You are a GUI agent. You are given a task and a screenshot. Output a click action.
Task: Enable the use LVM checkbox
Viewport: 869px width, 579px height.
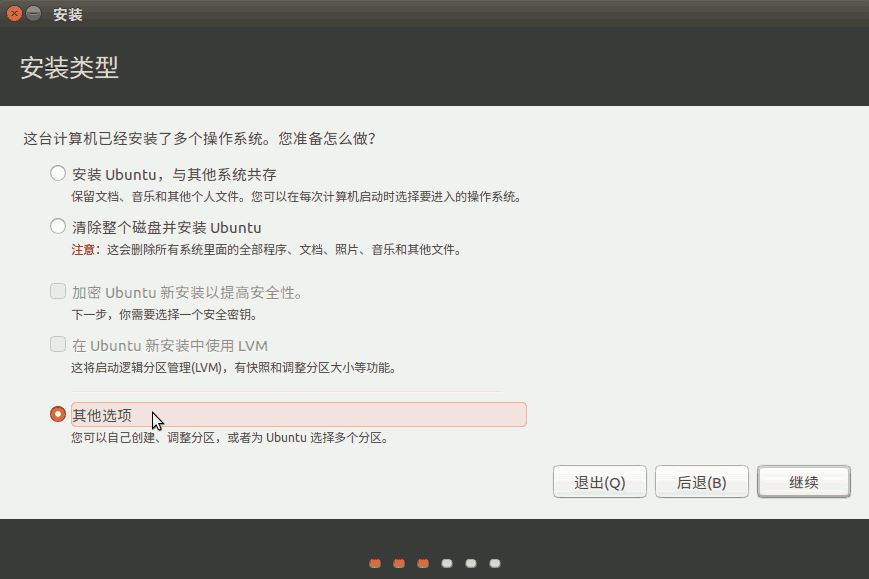(x=58, y=344)
